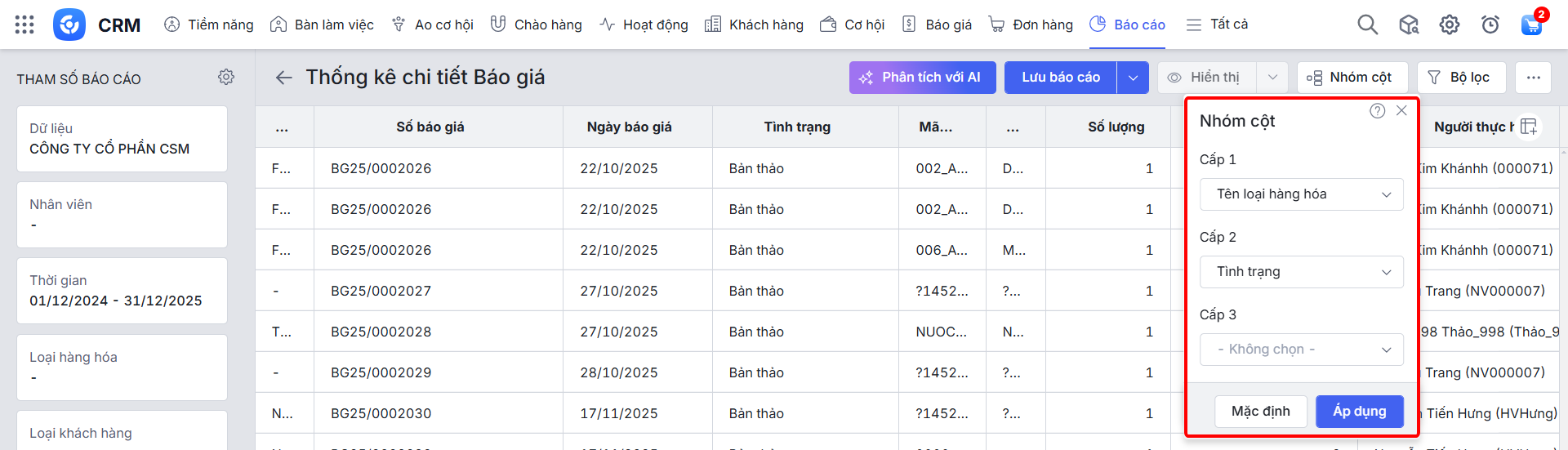Go back using the left arrow

tap(283, 78)
